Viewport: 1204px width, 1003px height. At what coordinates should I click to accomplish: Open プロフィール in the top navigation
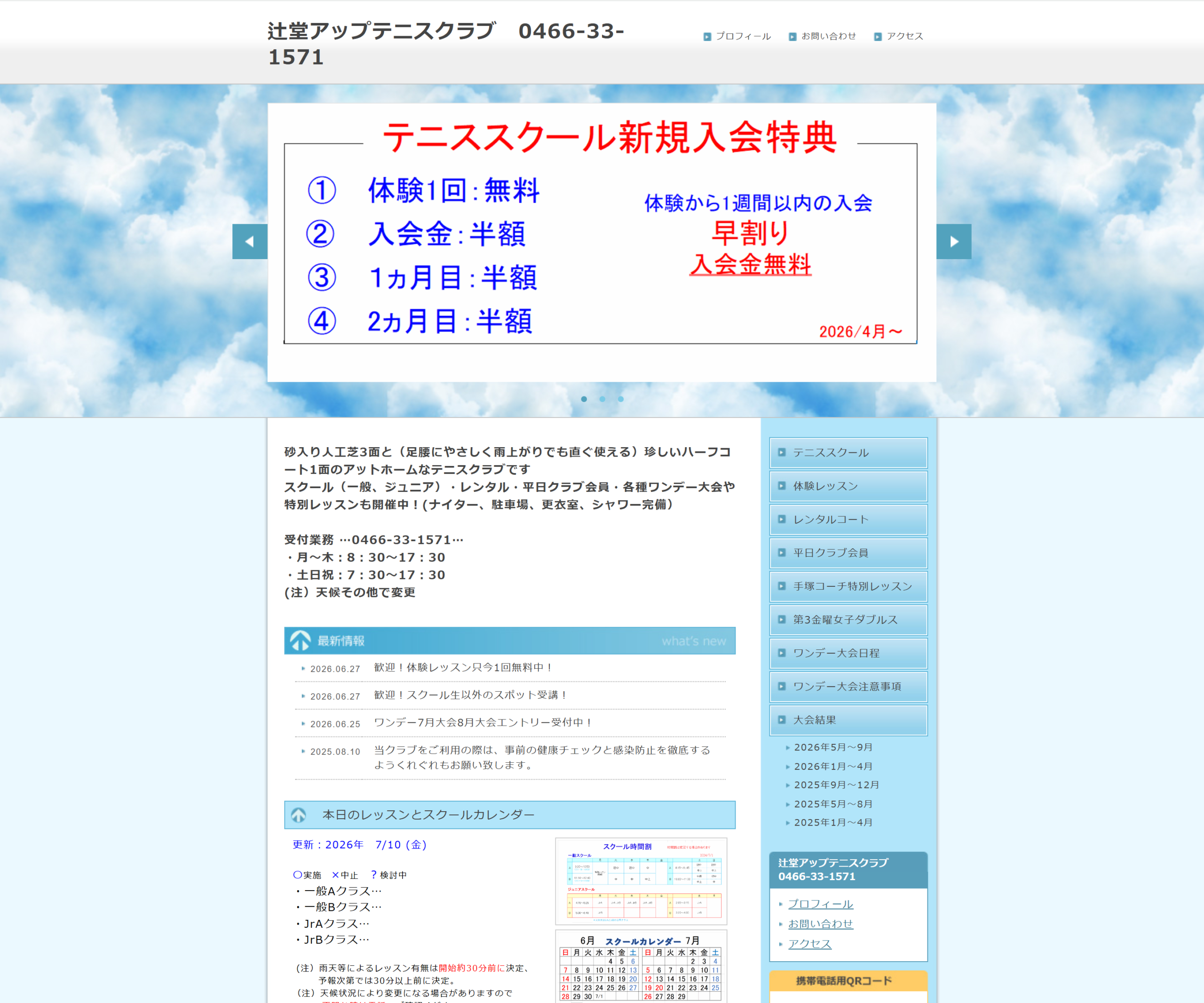click(x=743, y=36)
